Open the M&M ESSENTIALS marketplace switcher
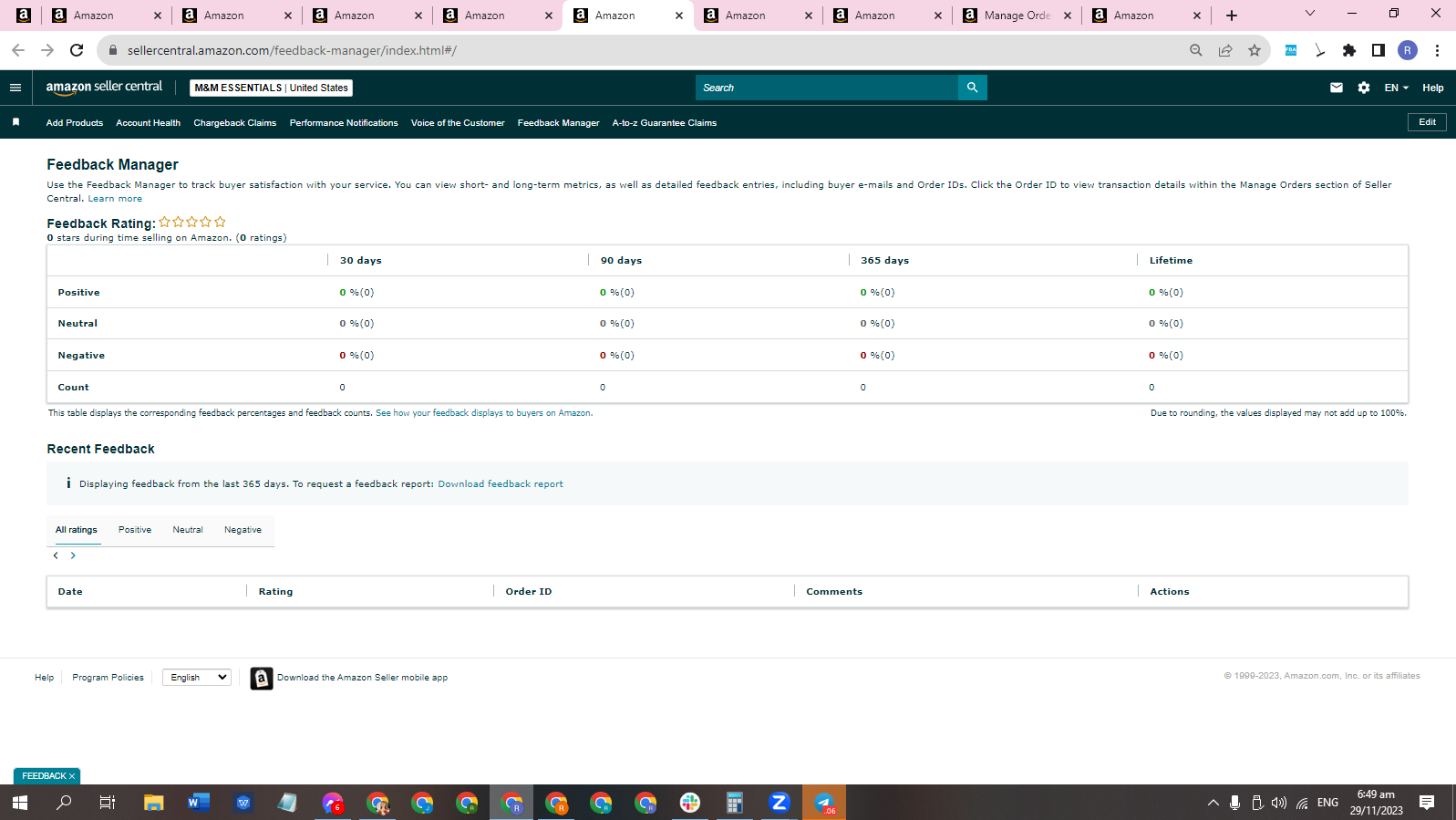This screenshot has width=1456, height=820. click(x=271, y=88)
